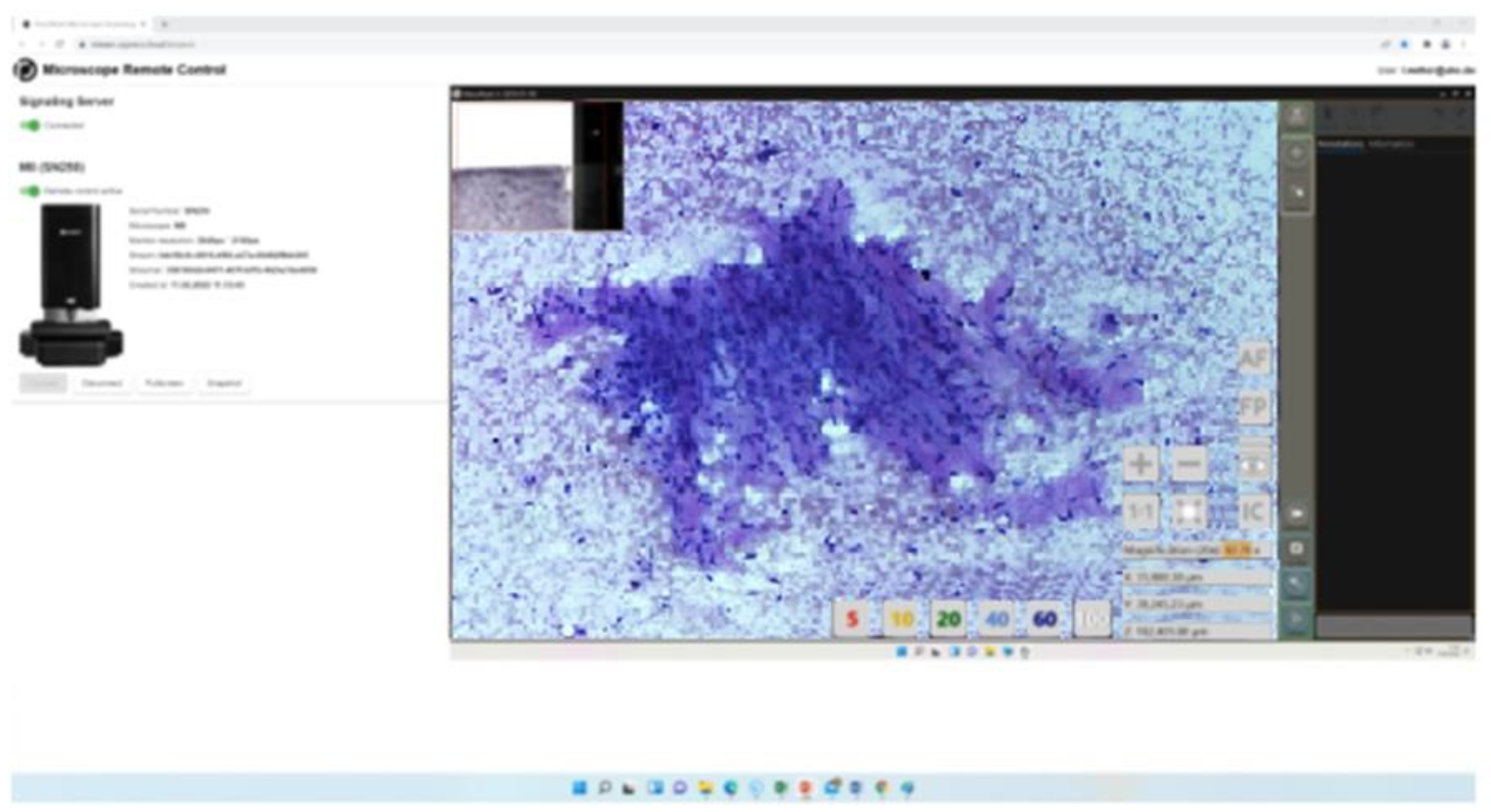Activate the FP focus point tool

click(1255, 407)
